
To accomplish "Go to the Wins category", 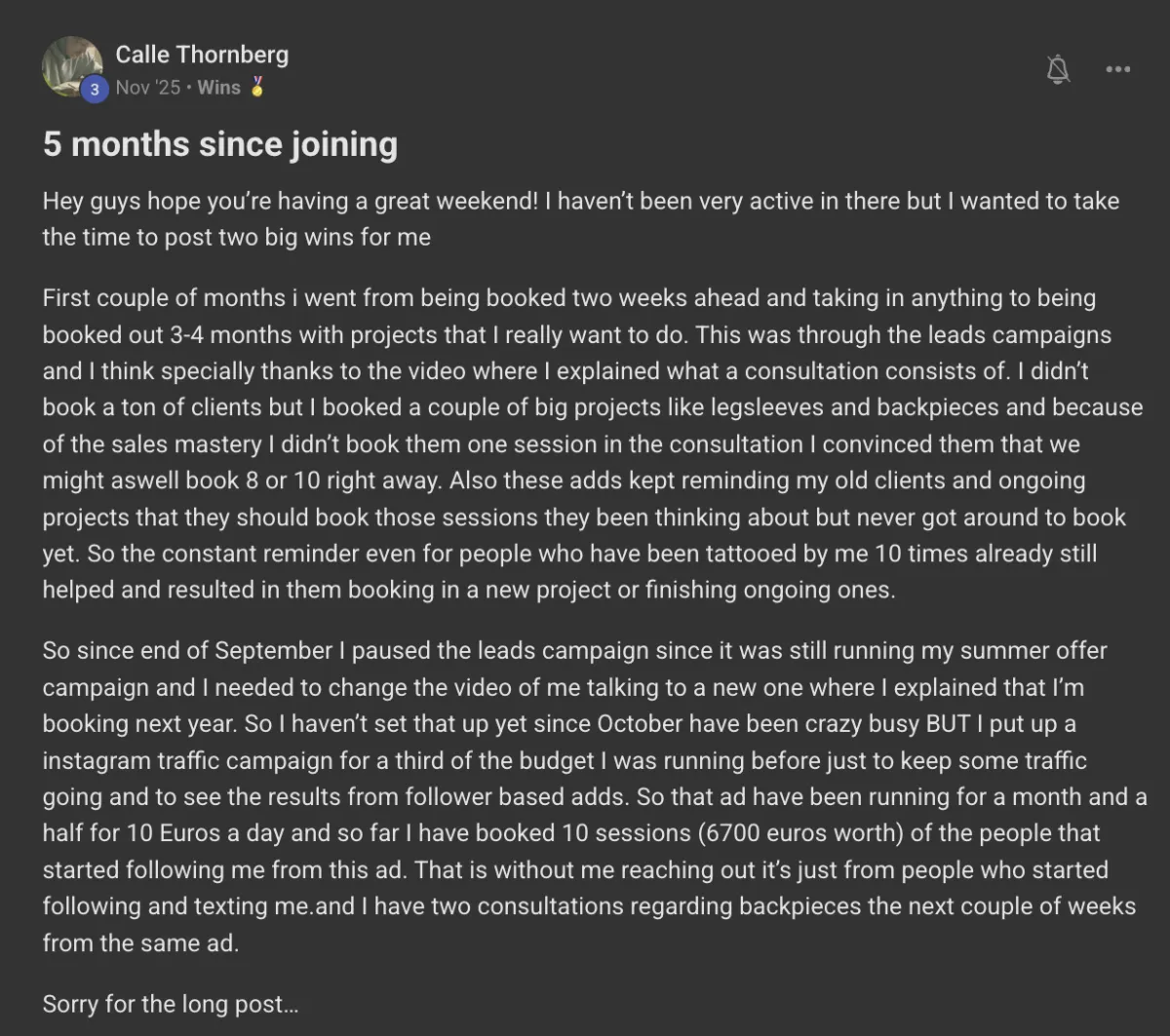I will click(x=218, y=88).
